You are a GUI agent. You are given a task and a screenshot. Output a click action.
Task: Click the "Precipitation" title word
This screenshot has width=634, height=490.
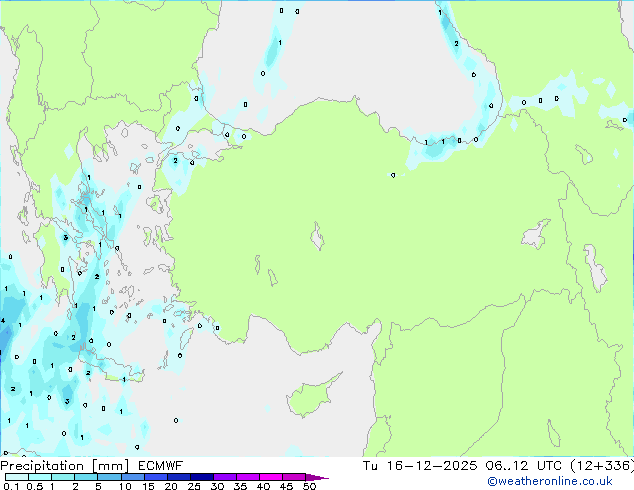42,466
